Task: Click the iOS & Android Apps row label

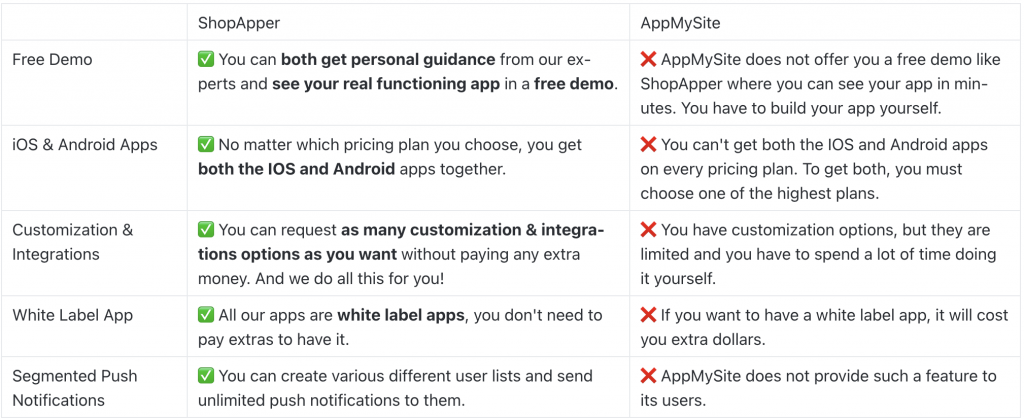Action: (85, 145)
